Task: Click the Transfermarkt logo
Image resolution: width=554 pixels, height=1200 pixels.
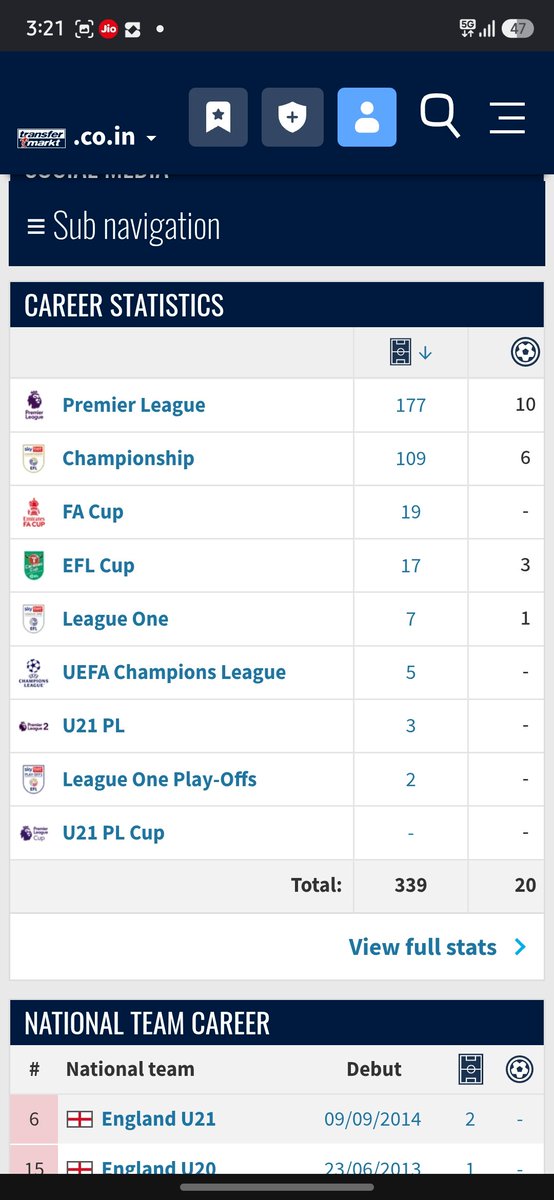Action: point(42,139)
